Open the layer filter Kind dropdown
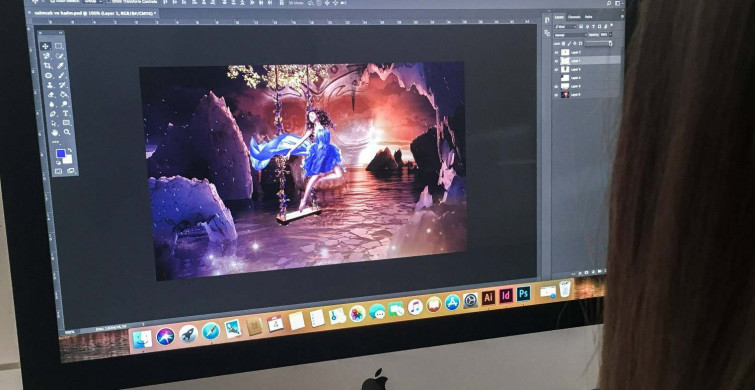The width and height of the screenshot is (755, 390). point(565,26)
